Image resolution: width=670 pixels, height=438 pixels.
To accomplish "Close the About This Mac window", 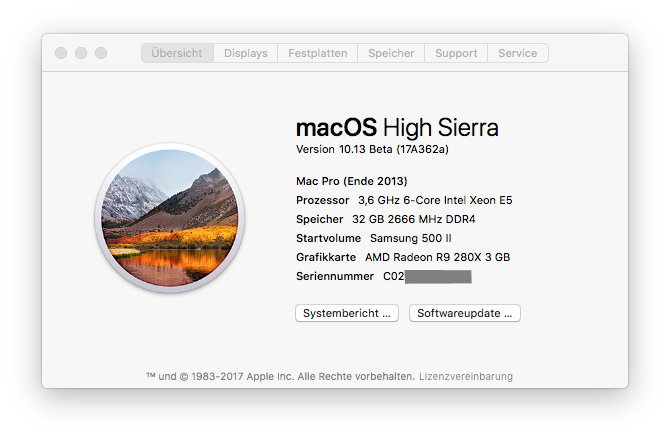I will pyautogui.click(x=62, y=53).
